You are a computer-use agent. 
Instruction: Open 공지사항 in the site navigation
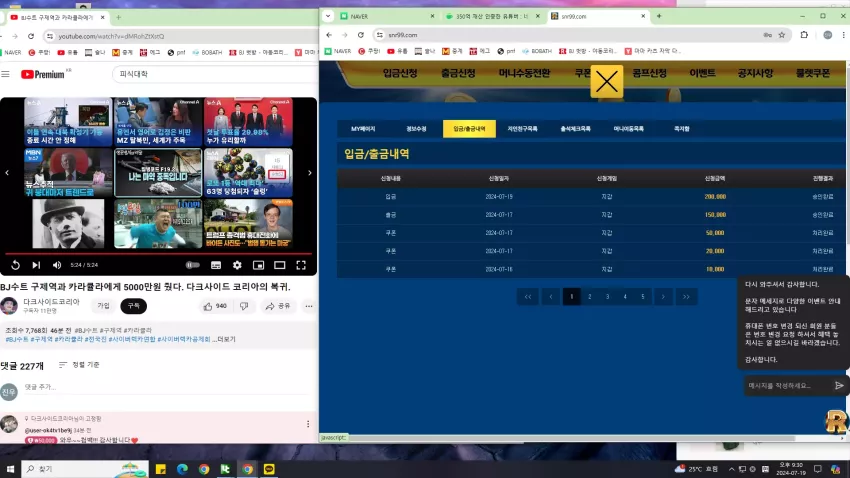coord(755,73)
